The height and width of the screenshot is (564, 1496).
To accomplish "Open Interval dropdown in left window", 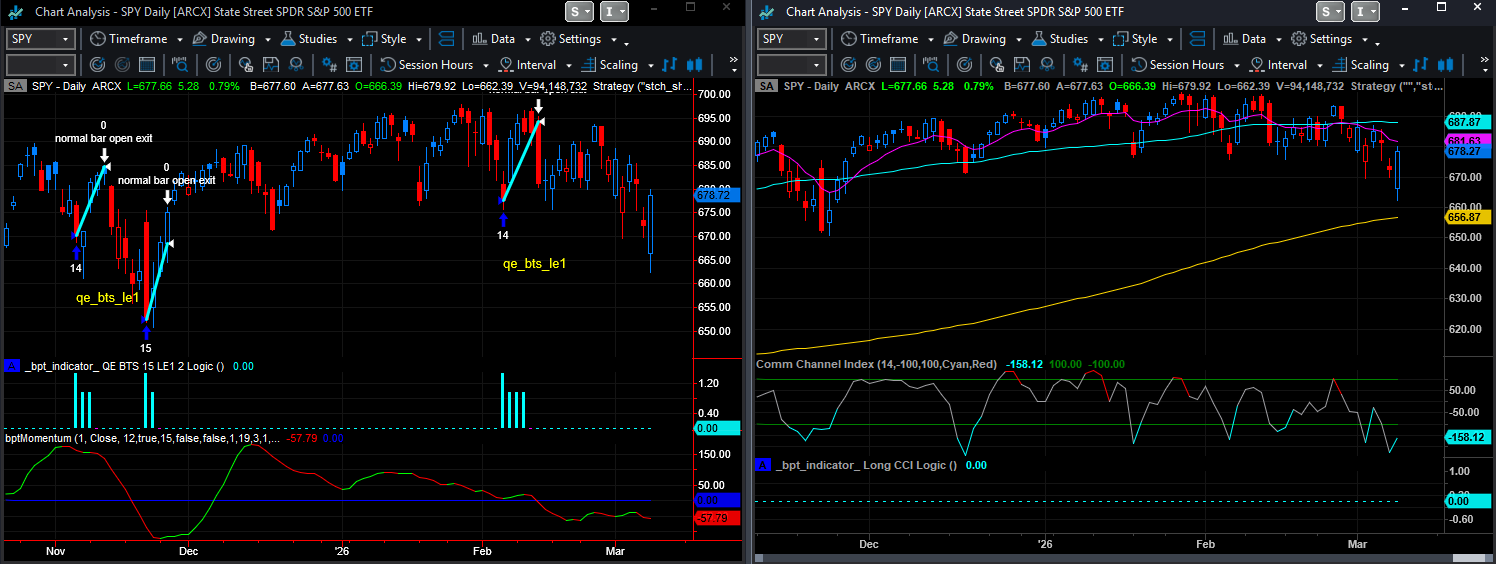I will pyautogui.click(x=533, y=65).
